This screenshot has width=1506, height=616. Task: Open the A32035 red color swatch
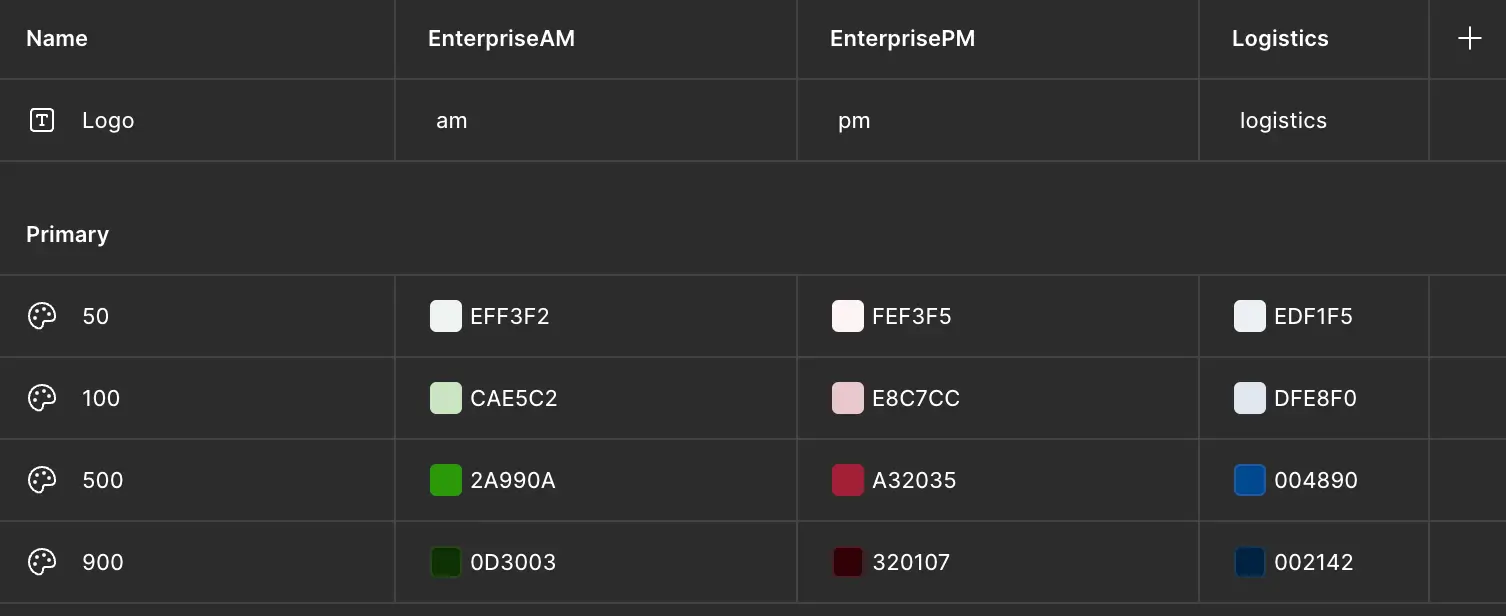[x=848, y=481]
